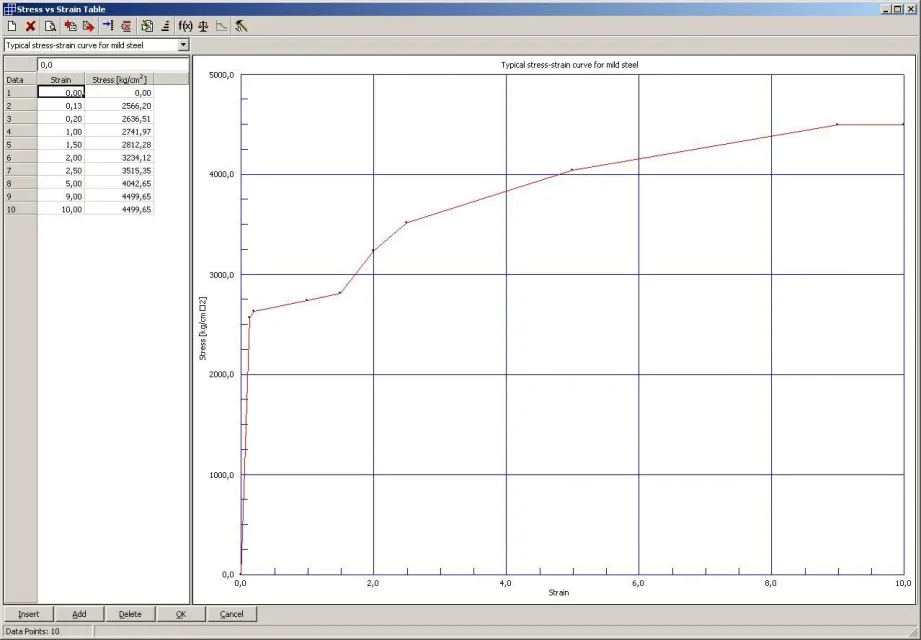The height and width of the screenshot is (640, 921).
Task: Click the sort data ascending icon
Action: (x=165, y=26)
